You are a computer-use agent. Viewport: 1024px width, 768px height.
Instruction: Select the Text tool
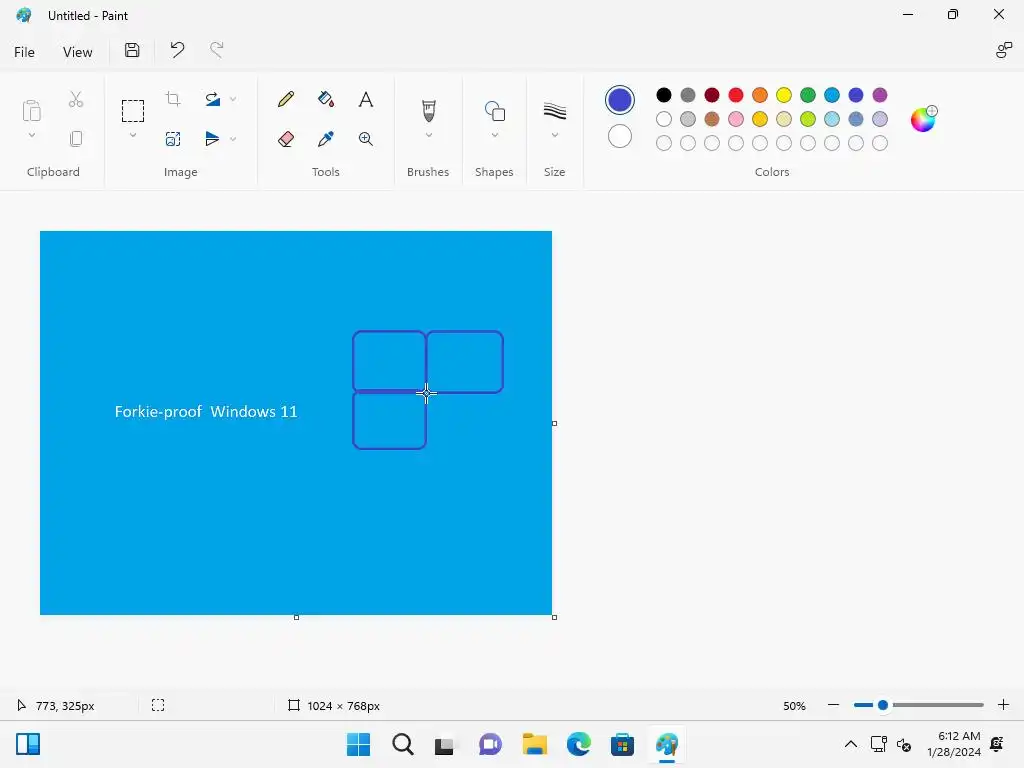(x=366, y=99)
